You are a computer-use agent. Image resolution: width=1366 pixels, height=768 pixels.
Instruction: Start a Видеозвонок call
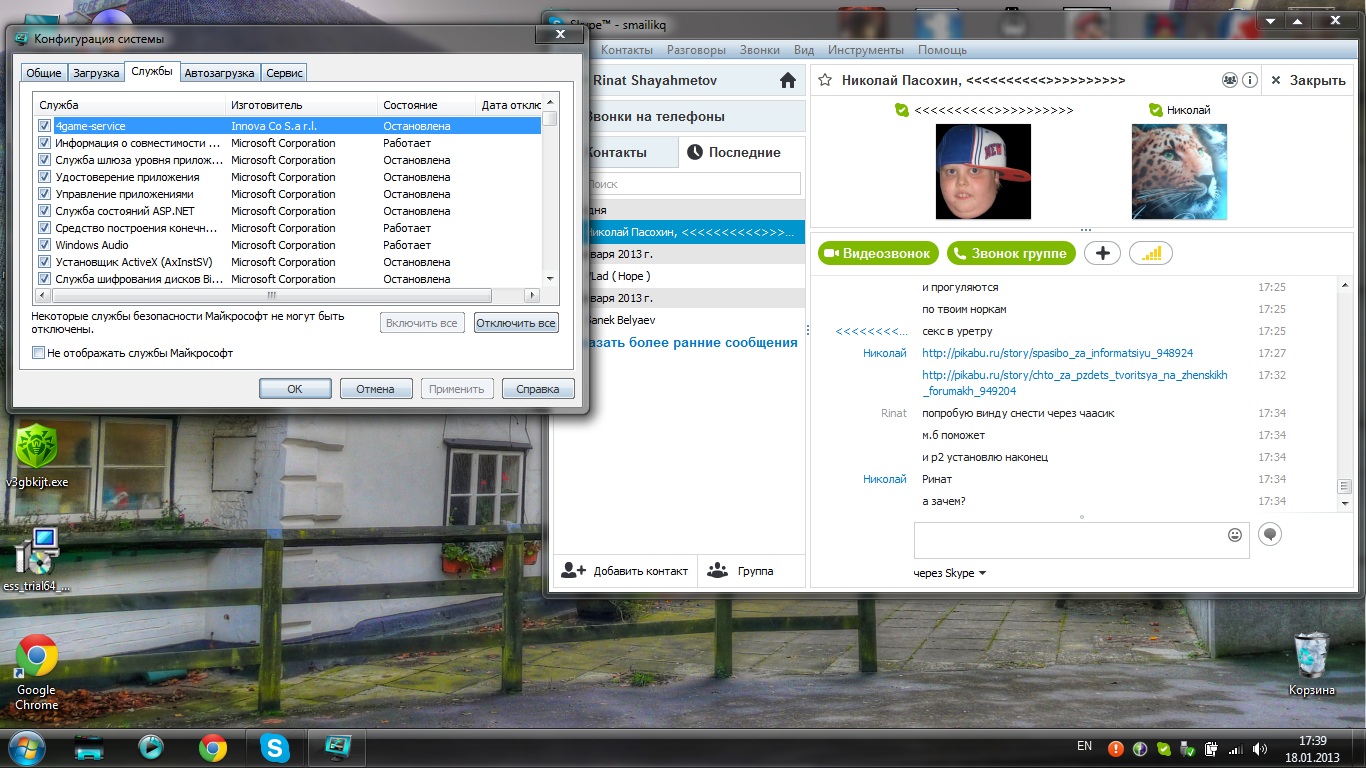[879, 253]
